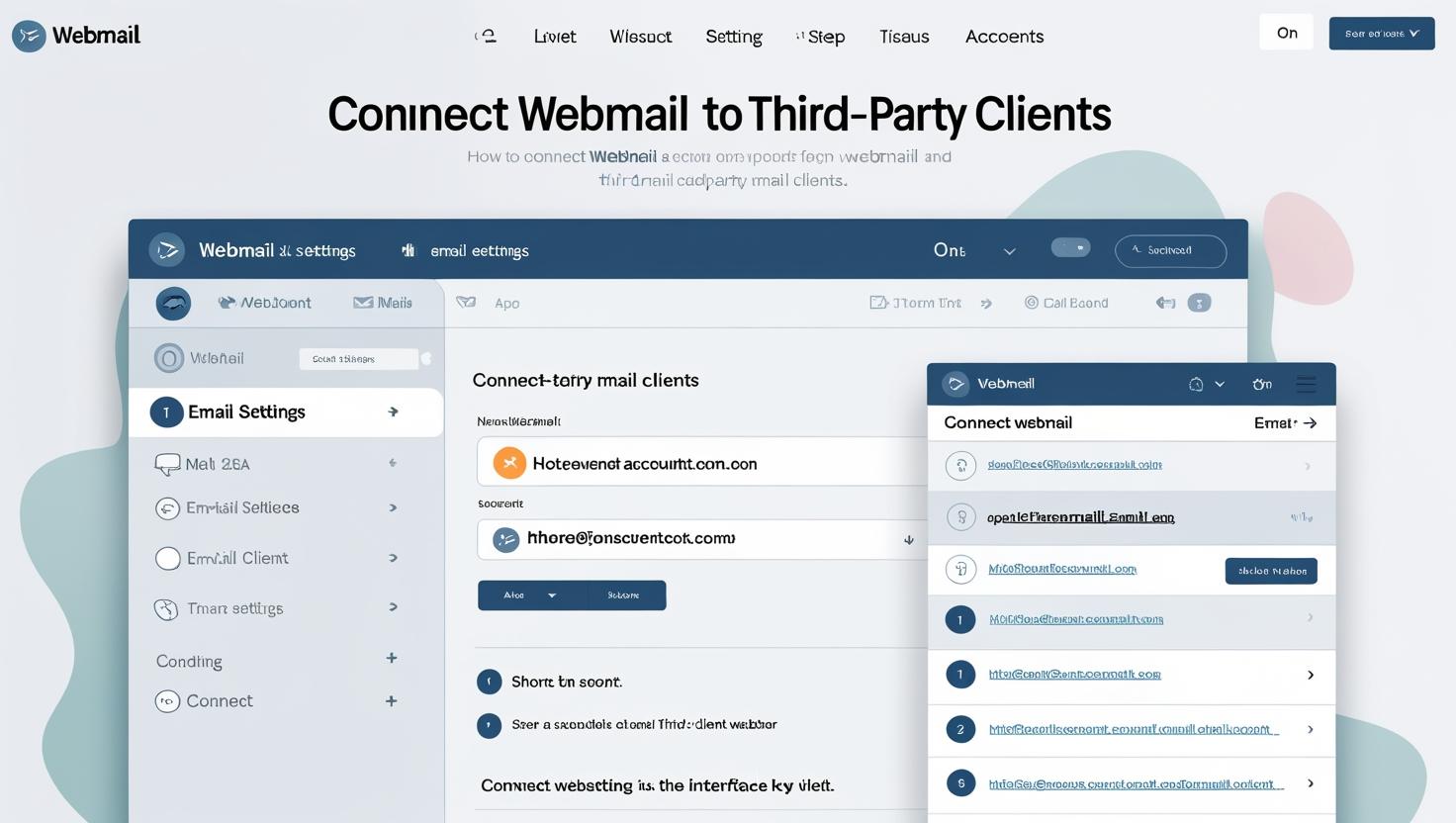Click the small search field beside sidebar Webmail
The width and height of the screenshot is (1456, 823).
[x=358, y=359]
